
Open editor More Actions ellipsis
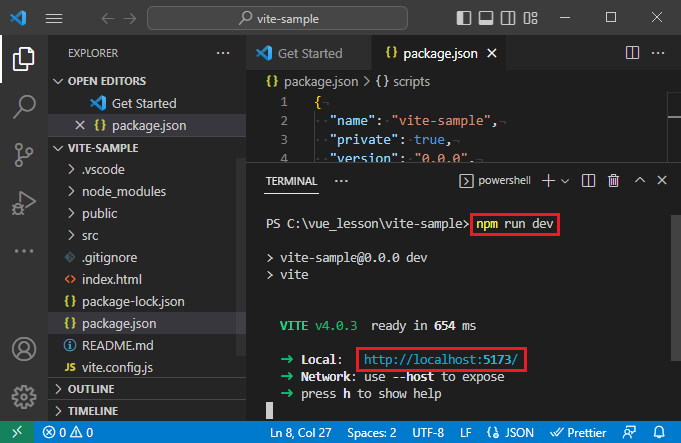point(658,53)
